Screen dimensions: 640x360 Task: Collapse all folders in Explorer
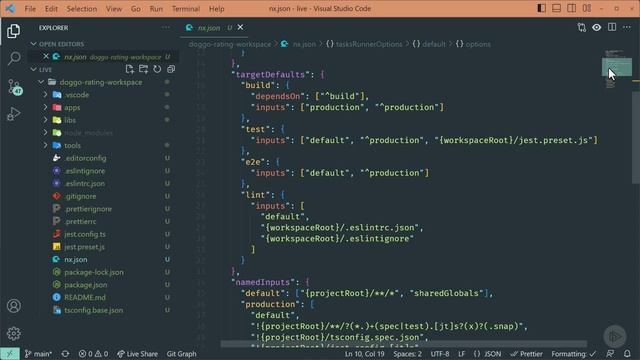click(171, 69)
